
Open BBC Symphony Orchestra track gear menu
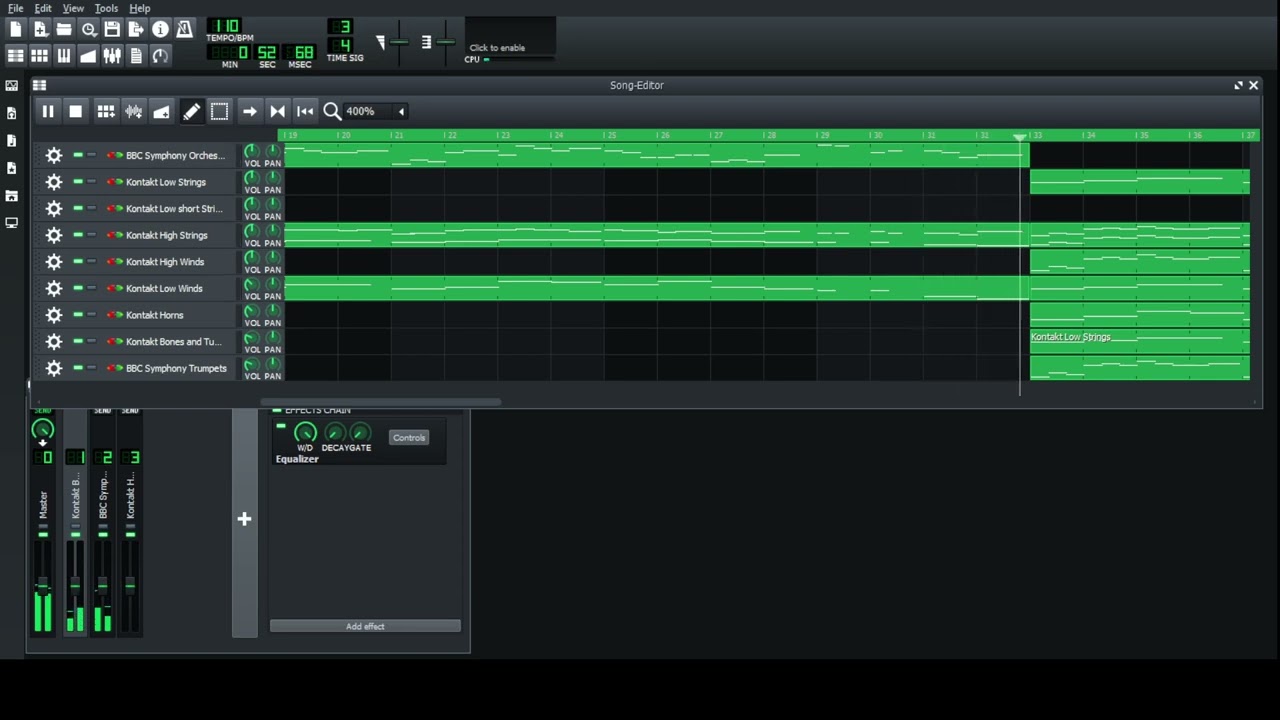54,155
